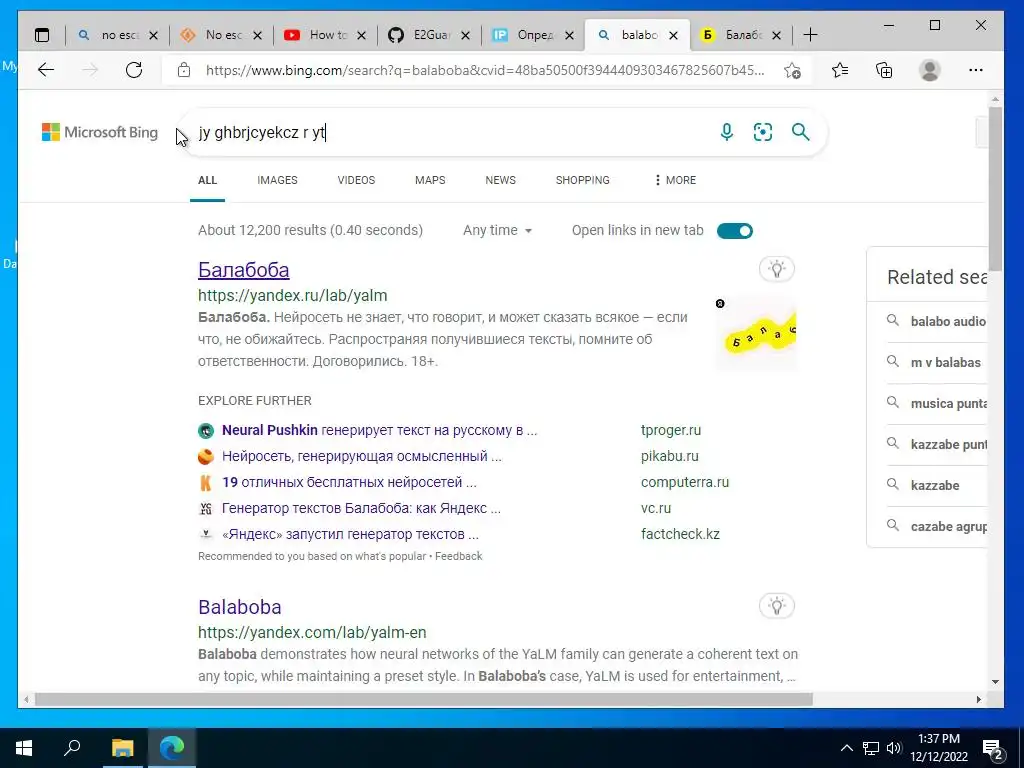Open the Балабоба search result link
Screen dimensions: 1024x768
click(x=244, y=270)
